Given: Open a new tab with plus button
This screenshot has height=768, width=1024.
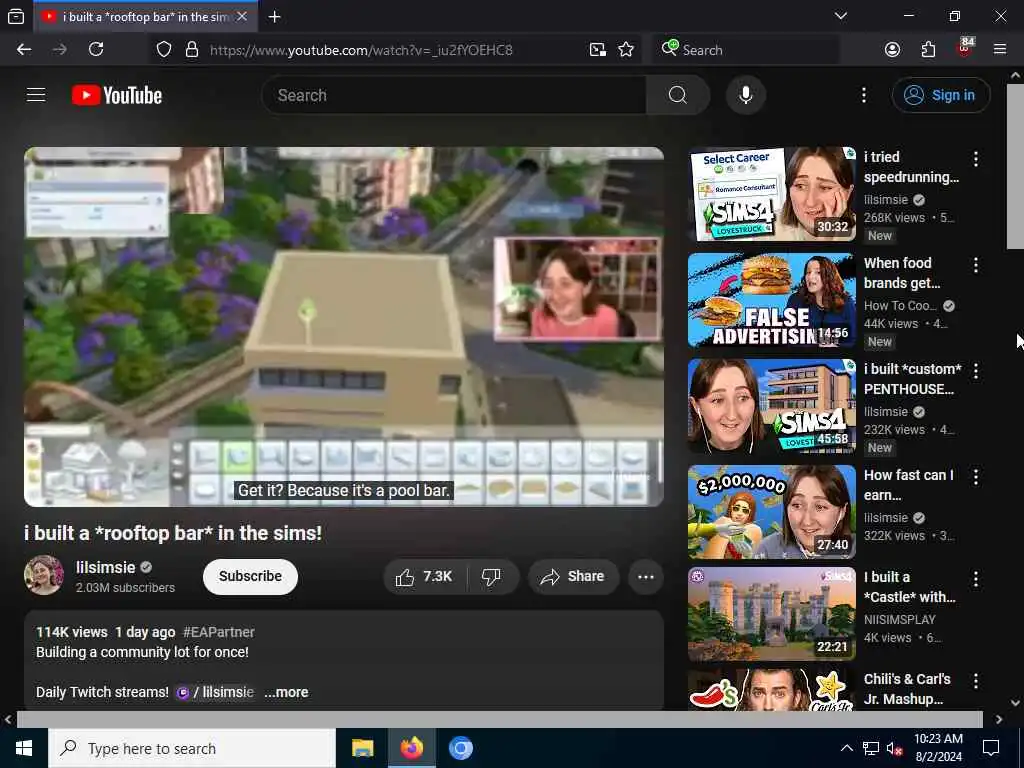Looking at the screenshot, I should coord(275,17).
